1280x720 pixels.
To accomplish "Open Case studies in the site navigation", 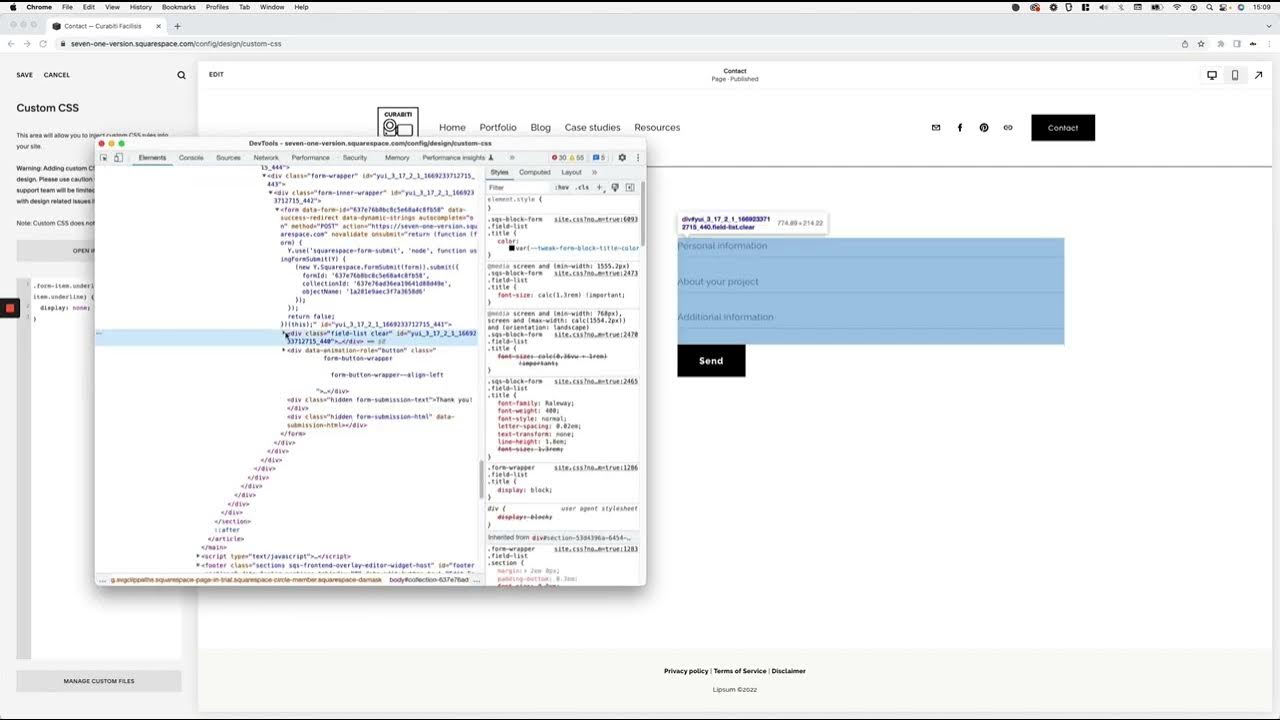I will coord(592,127).
